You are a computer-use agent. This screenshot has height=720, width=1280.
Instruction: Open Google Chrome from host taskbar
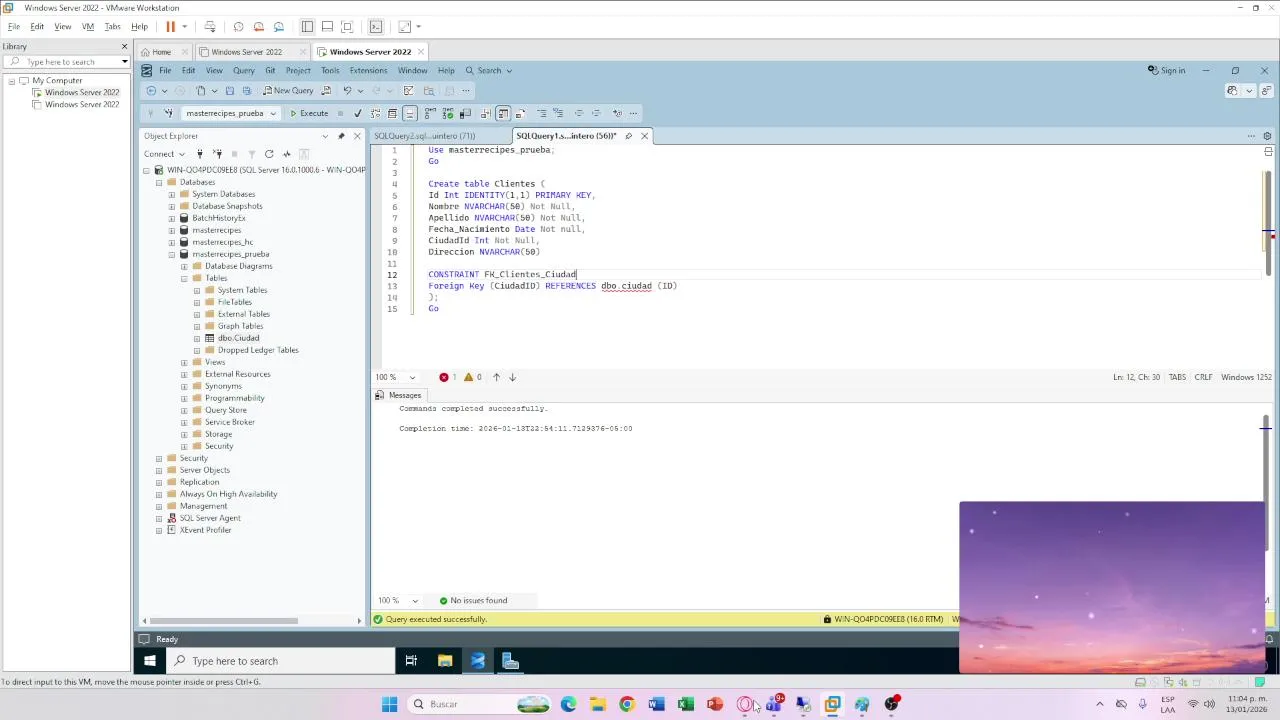click(x=627, y=704)
